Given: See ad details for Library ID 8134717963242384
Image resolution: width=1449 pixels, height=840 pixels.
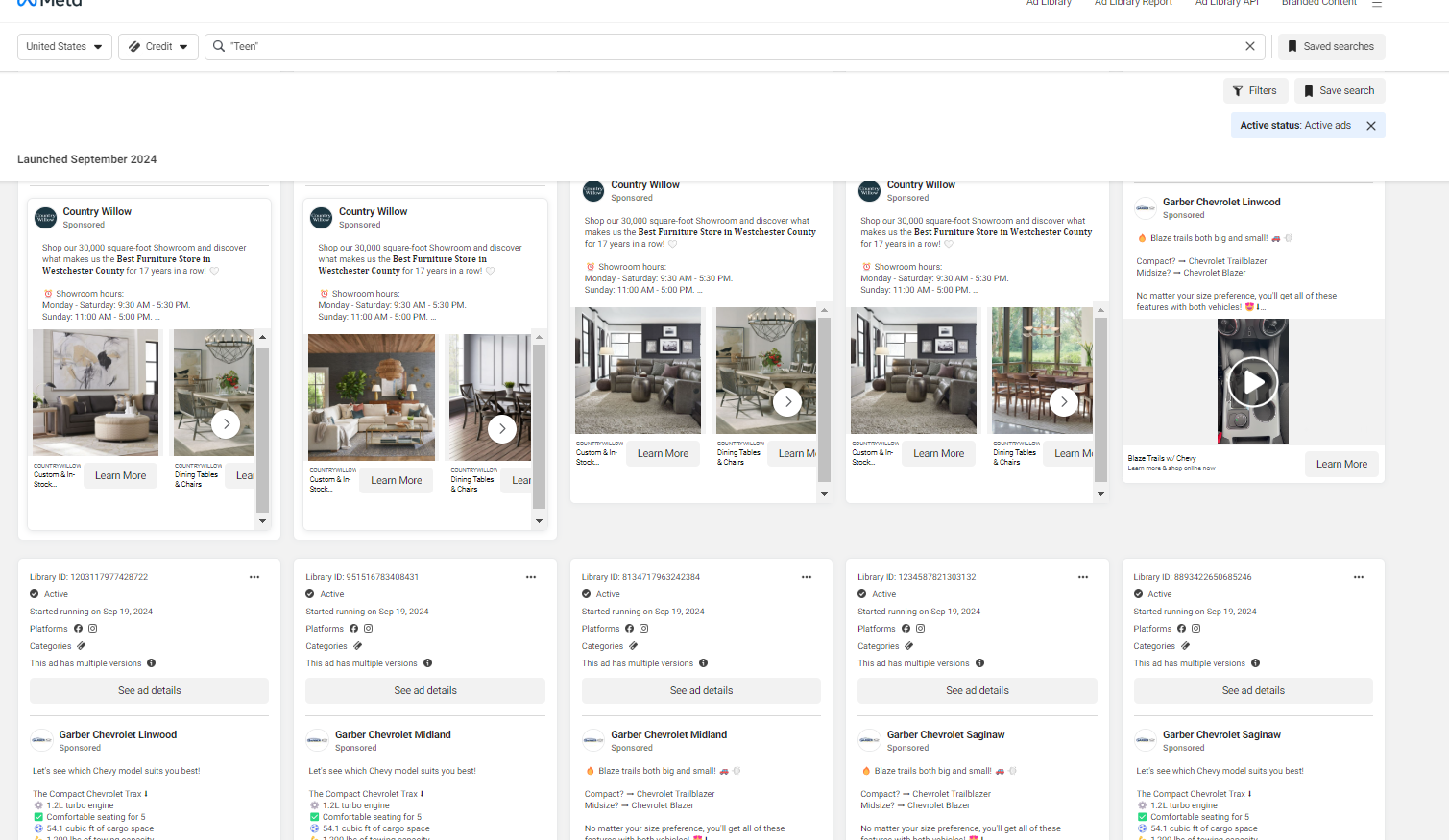Looking at the screenshot, I should point(701,690).
